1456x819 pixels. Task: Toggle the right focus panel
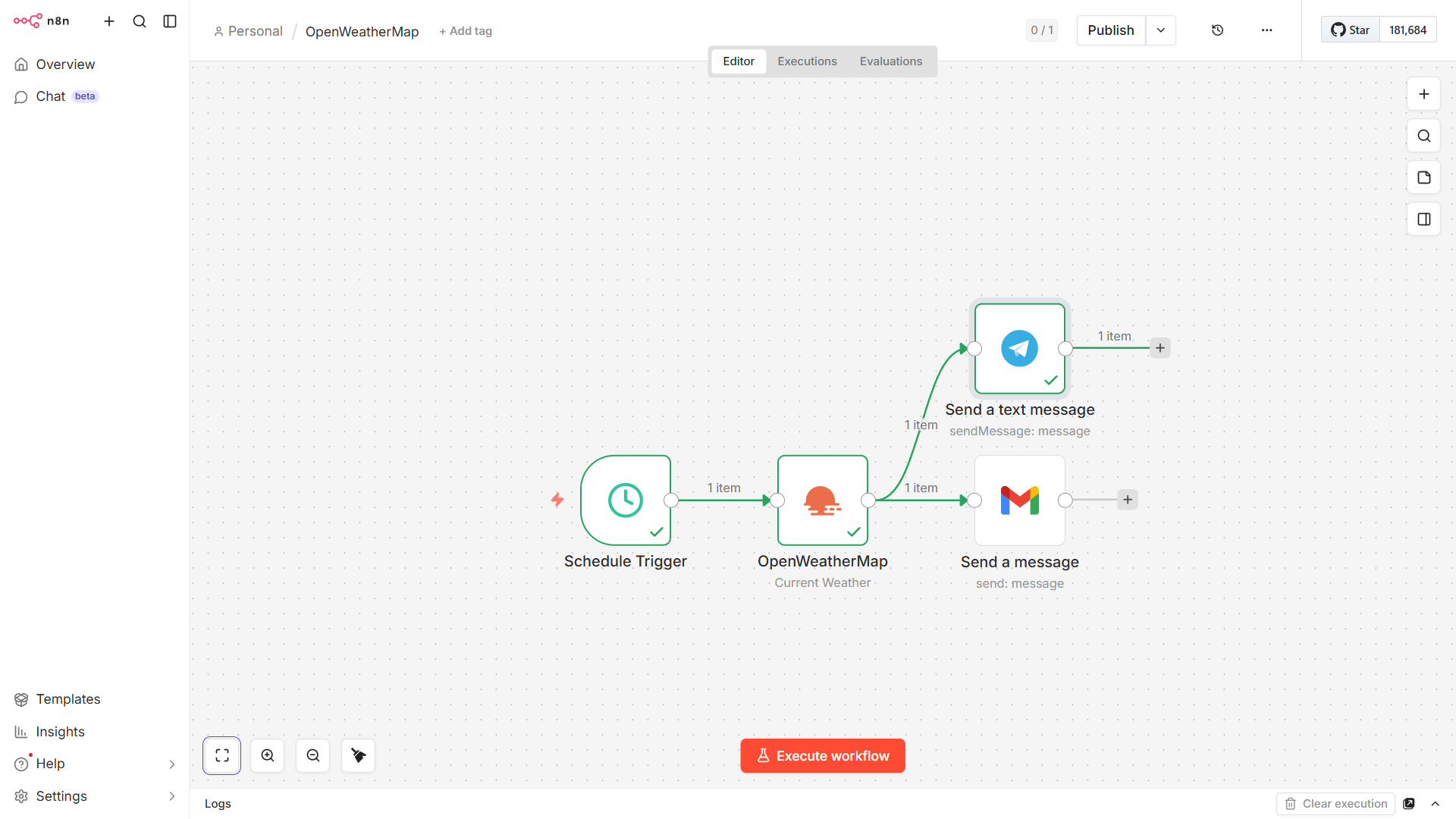pyautogui.click(x=1423, y=219)
